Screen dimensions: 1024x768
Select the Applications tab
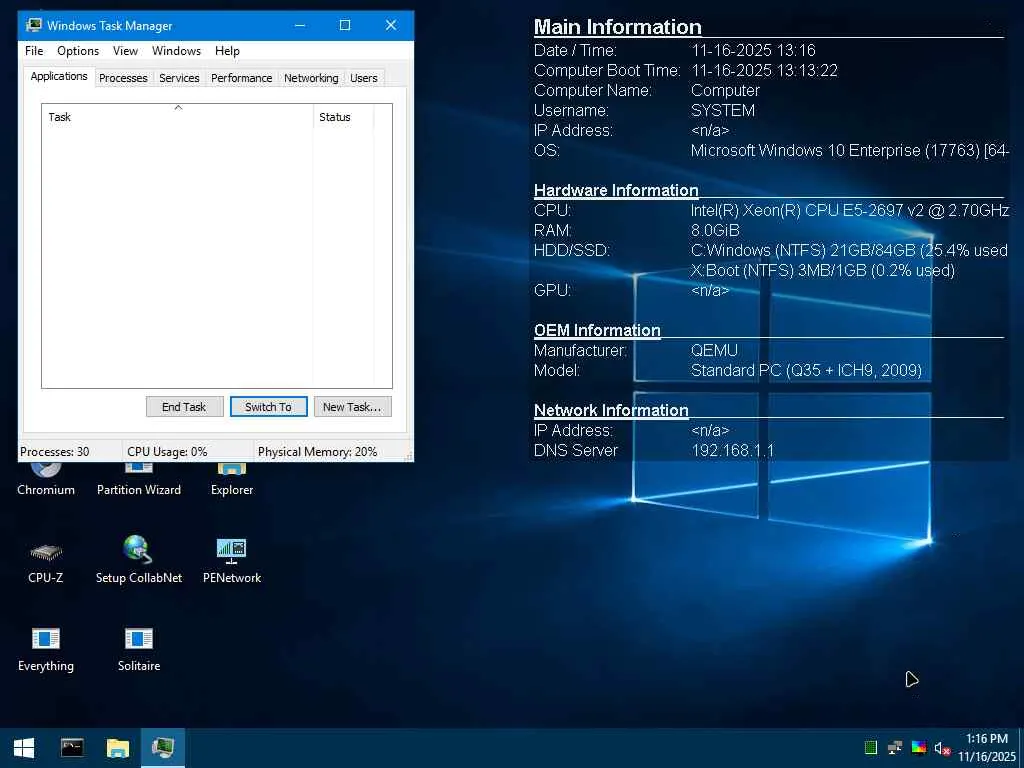click(x=59, y=76)
